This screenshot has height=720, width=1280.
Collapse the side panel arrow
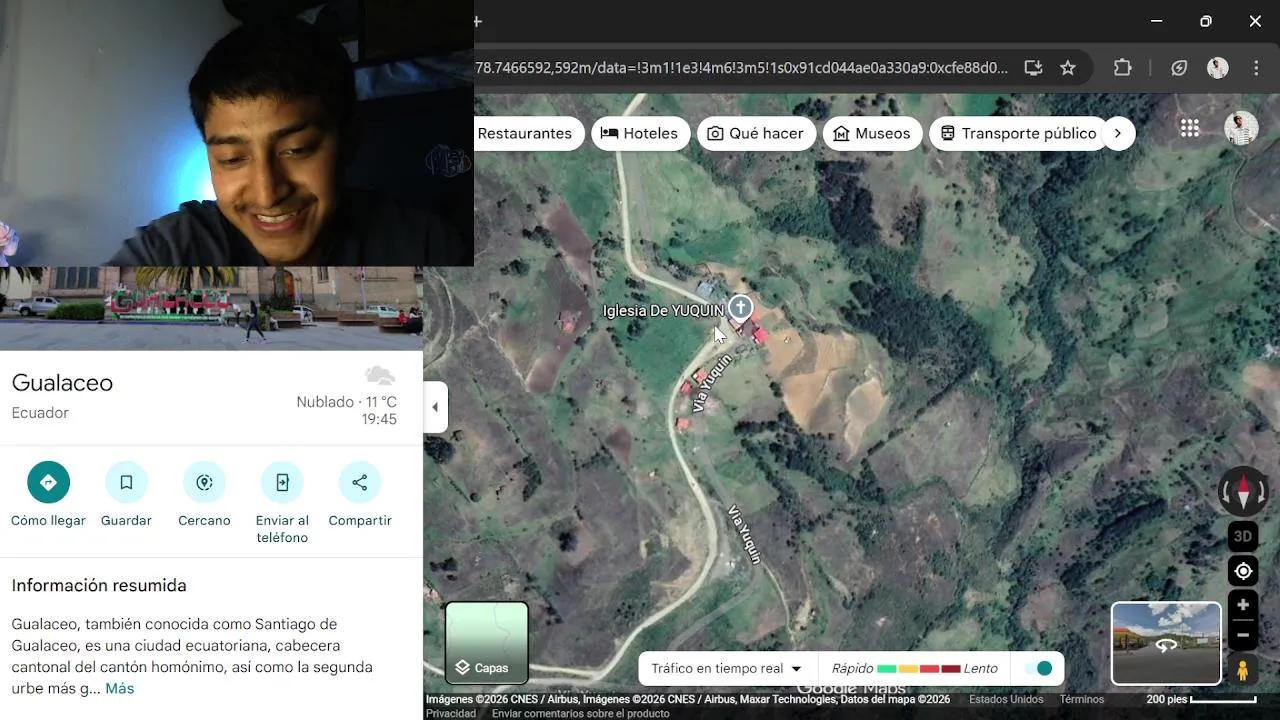click(435, 407)
